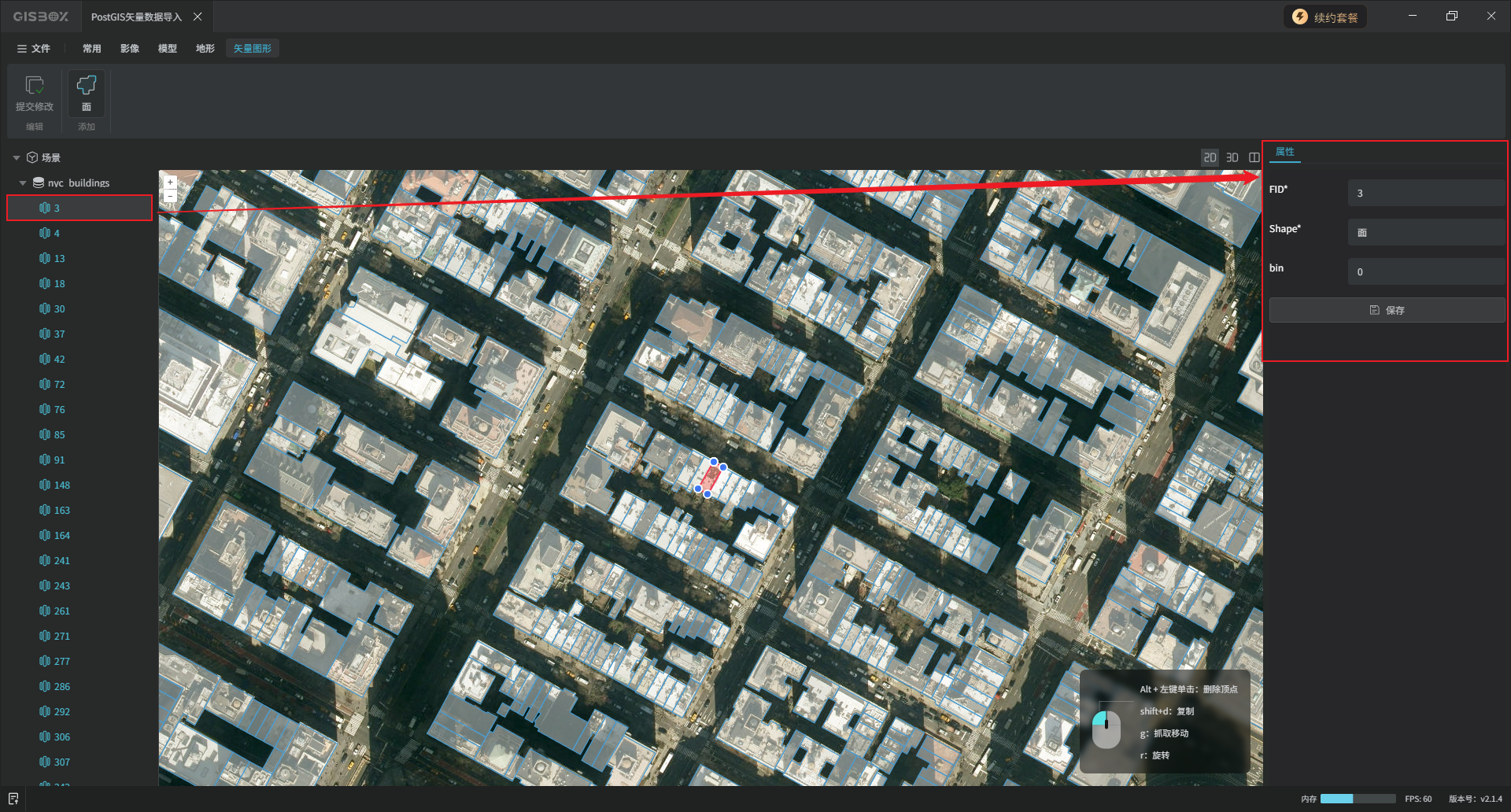Collapse the nyc_buildings layer node
Viewport: 1511px width, 812px height.
[x=23, y=183]
